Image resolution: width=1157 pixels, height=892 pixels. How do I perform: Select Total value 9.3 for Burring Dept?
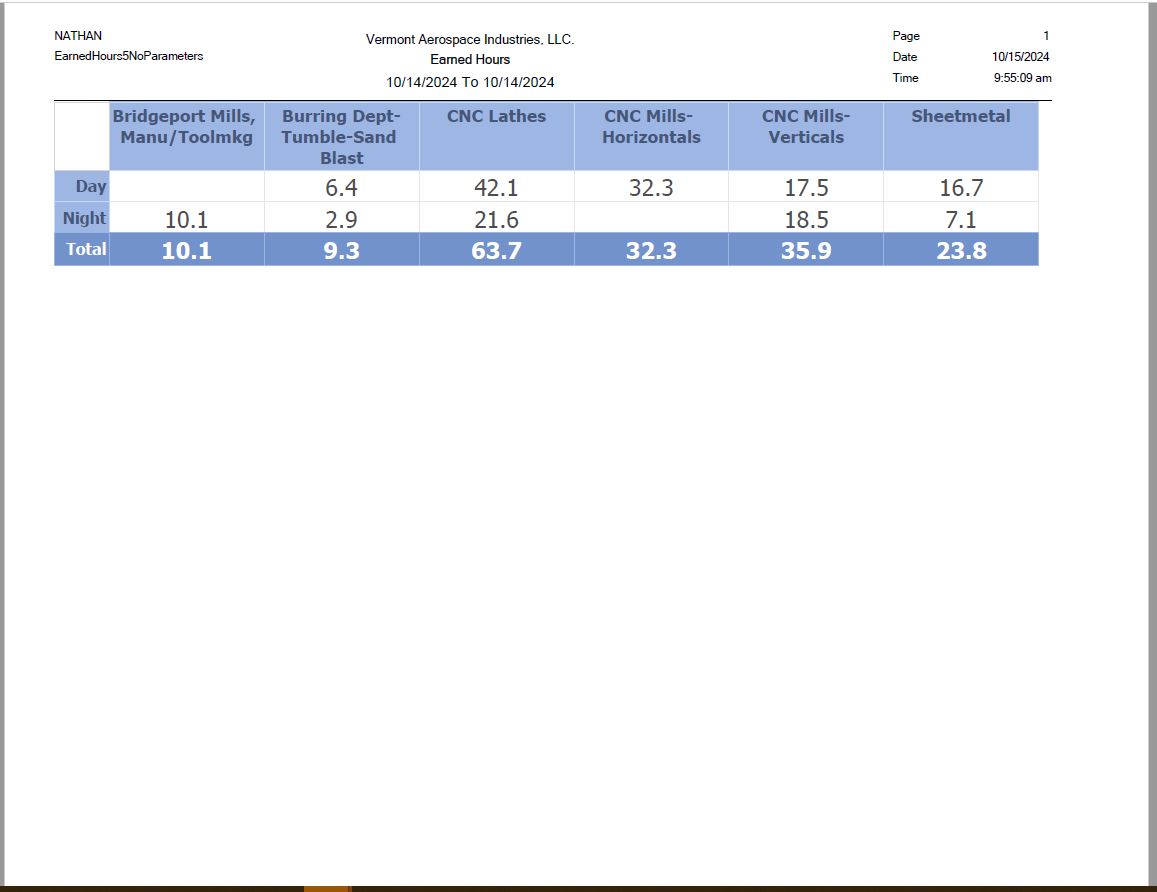coord(342,250)
